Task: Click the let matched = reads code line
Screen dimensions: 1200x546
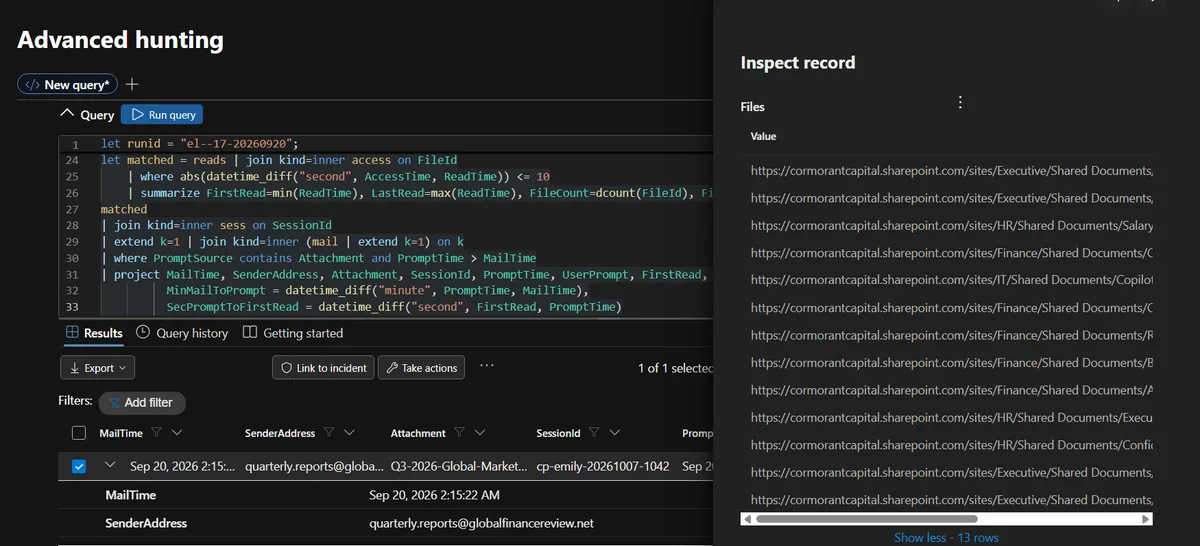Action: [x=279, y=160]
